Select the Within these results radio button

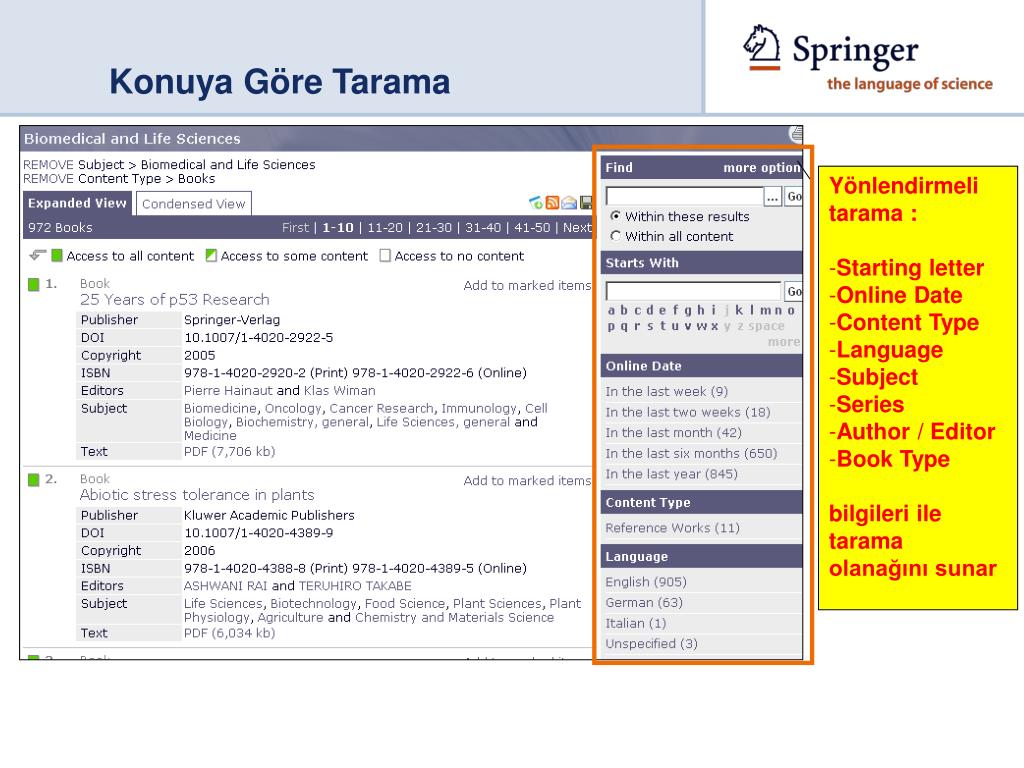pyautogui.click(x=615, y=216)
